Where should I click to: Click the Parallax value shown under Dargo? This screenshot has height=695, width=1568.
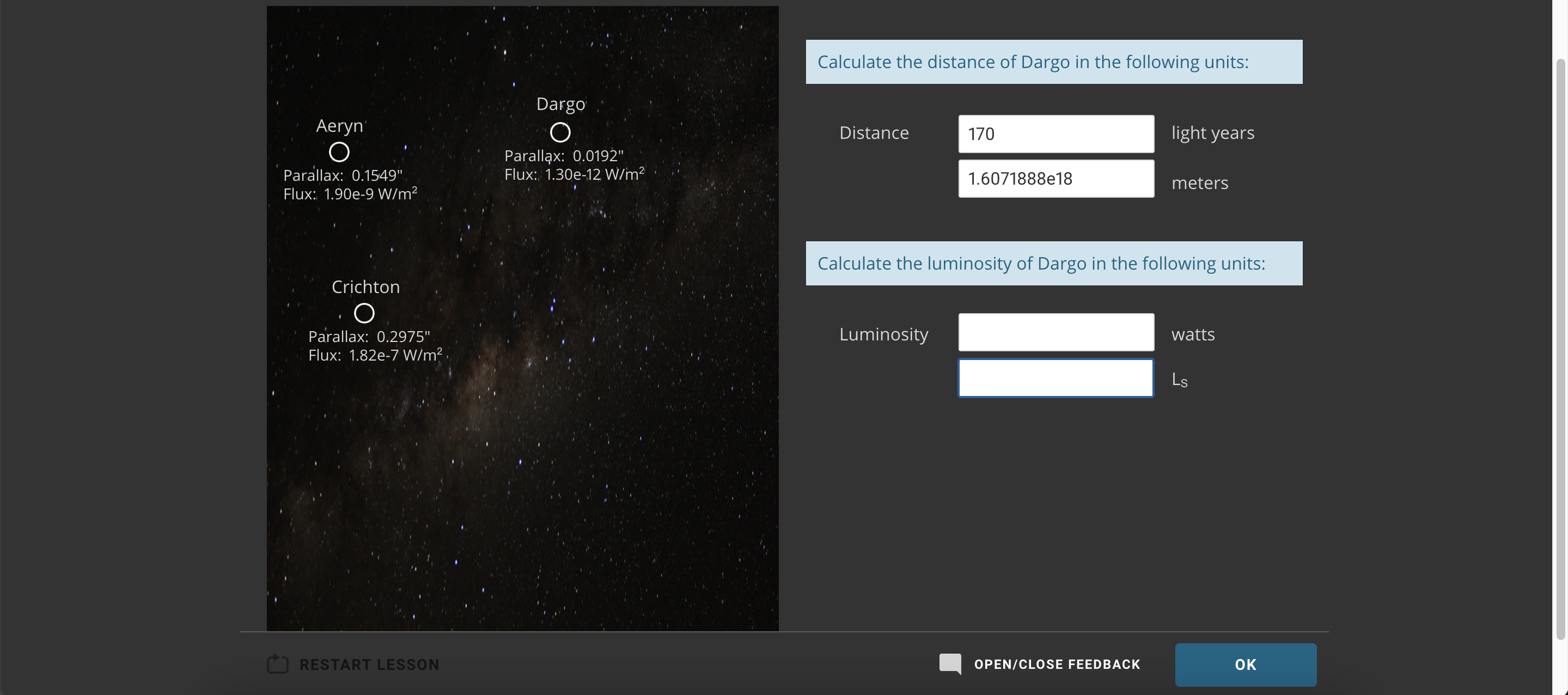coord(563,155)
